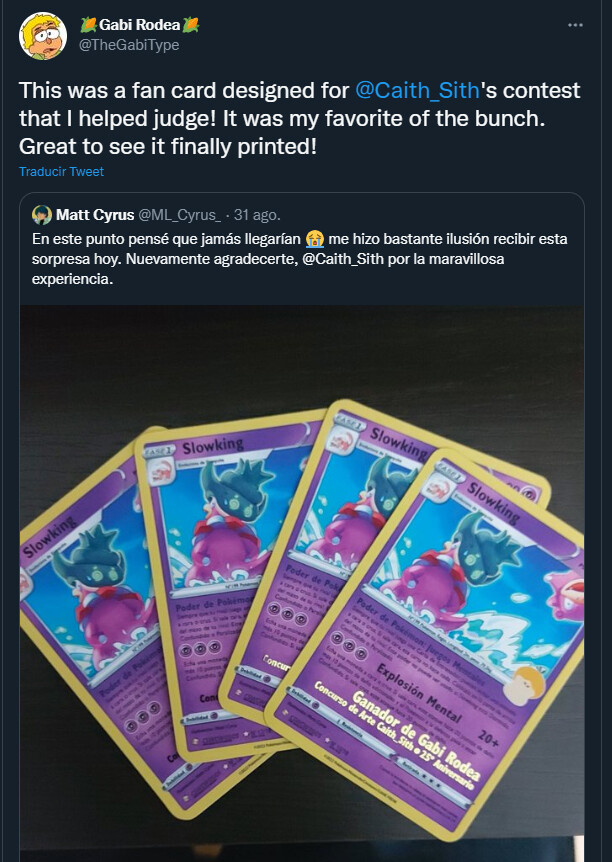Image resolution: width=612 pixels, height=862 pixels.
Task: Click the crying emoji in quoted tweet
Action: (x=315, y=239)
